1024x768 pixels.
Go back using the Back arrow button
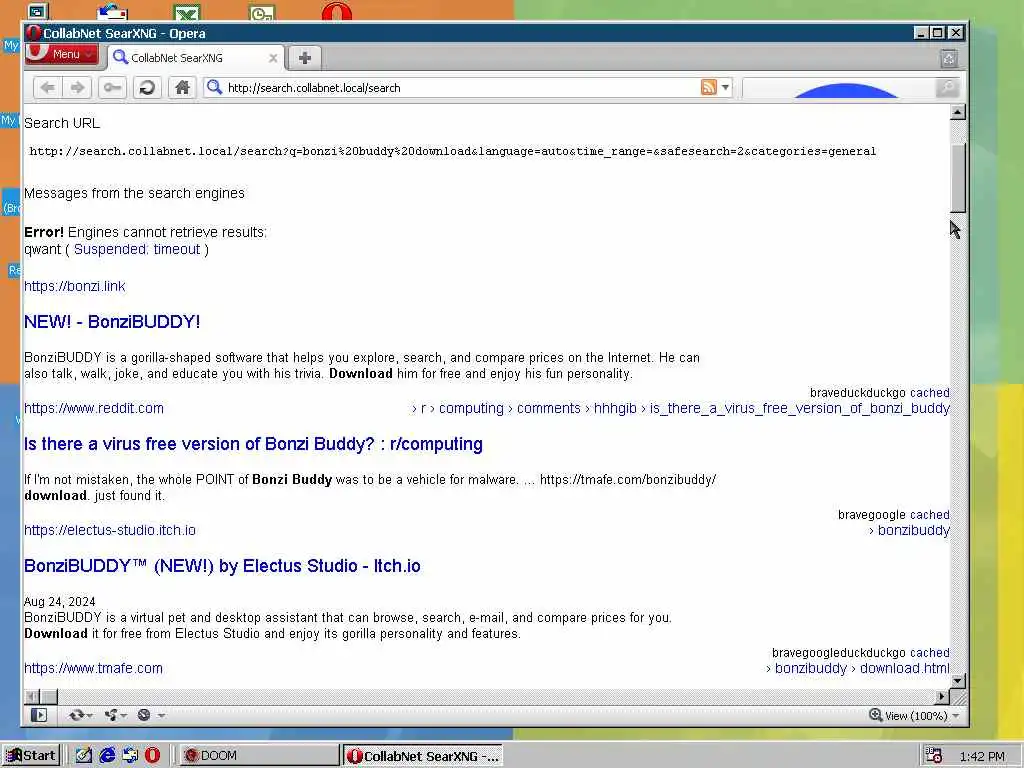click(x=48, y=88)
